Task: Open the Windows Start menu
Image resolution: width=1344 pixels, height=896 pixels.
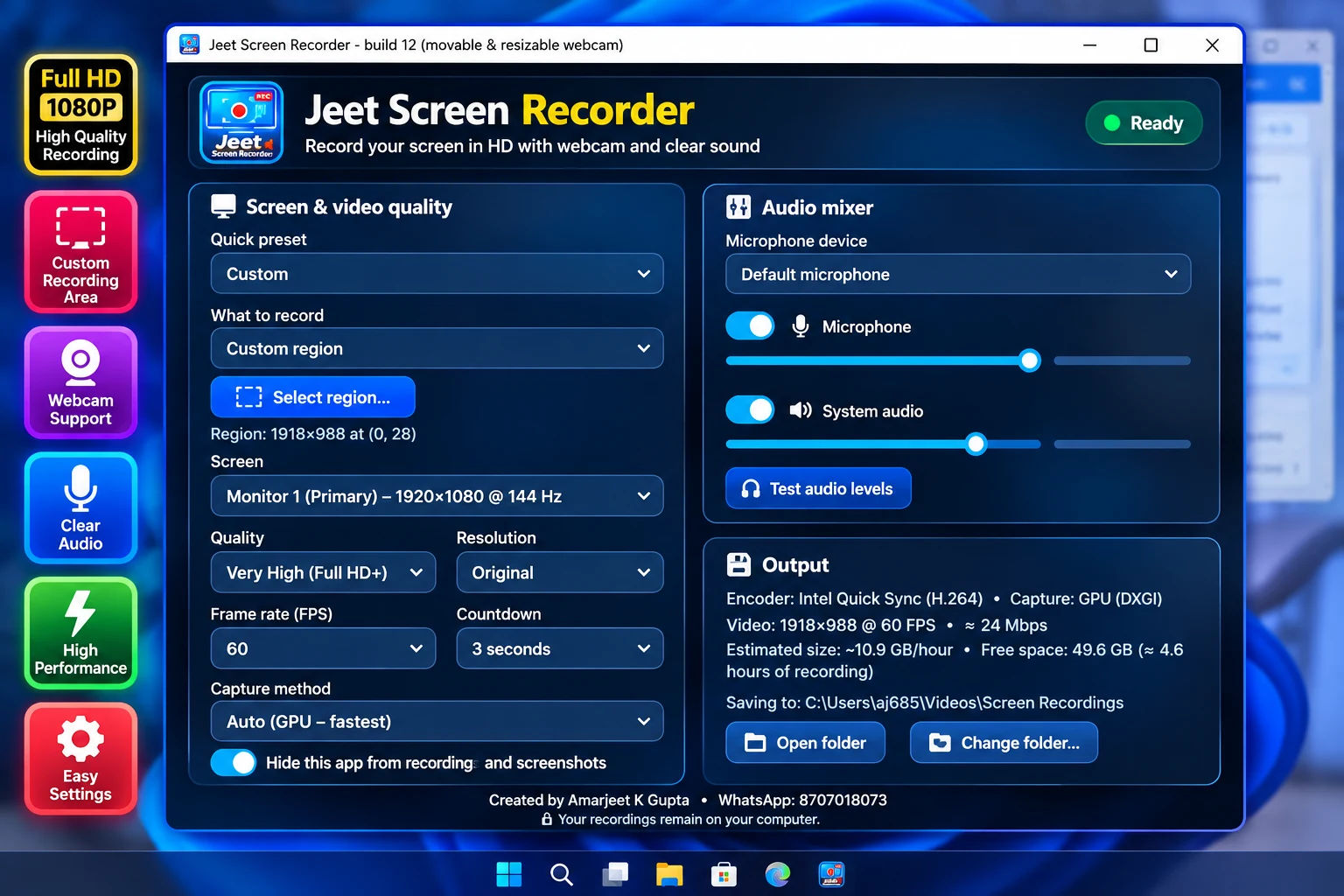Action: pos(509,874)
